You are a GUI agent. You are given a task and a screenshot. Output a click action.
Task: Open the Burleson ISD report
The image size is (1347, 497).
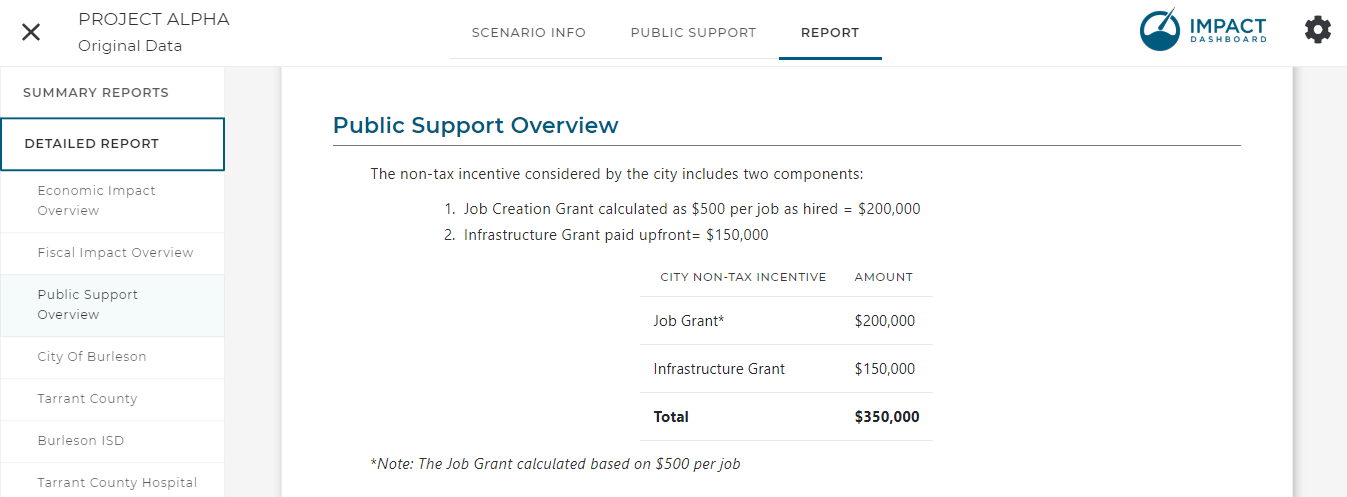[x=112, y=442]
